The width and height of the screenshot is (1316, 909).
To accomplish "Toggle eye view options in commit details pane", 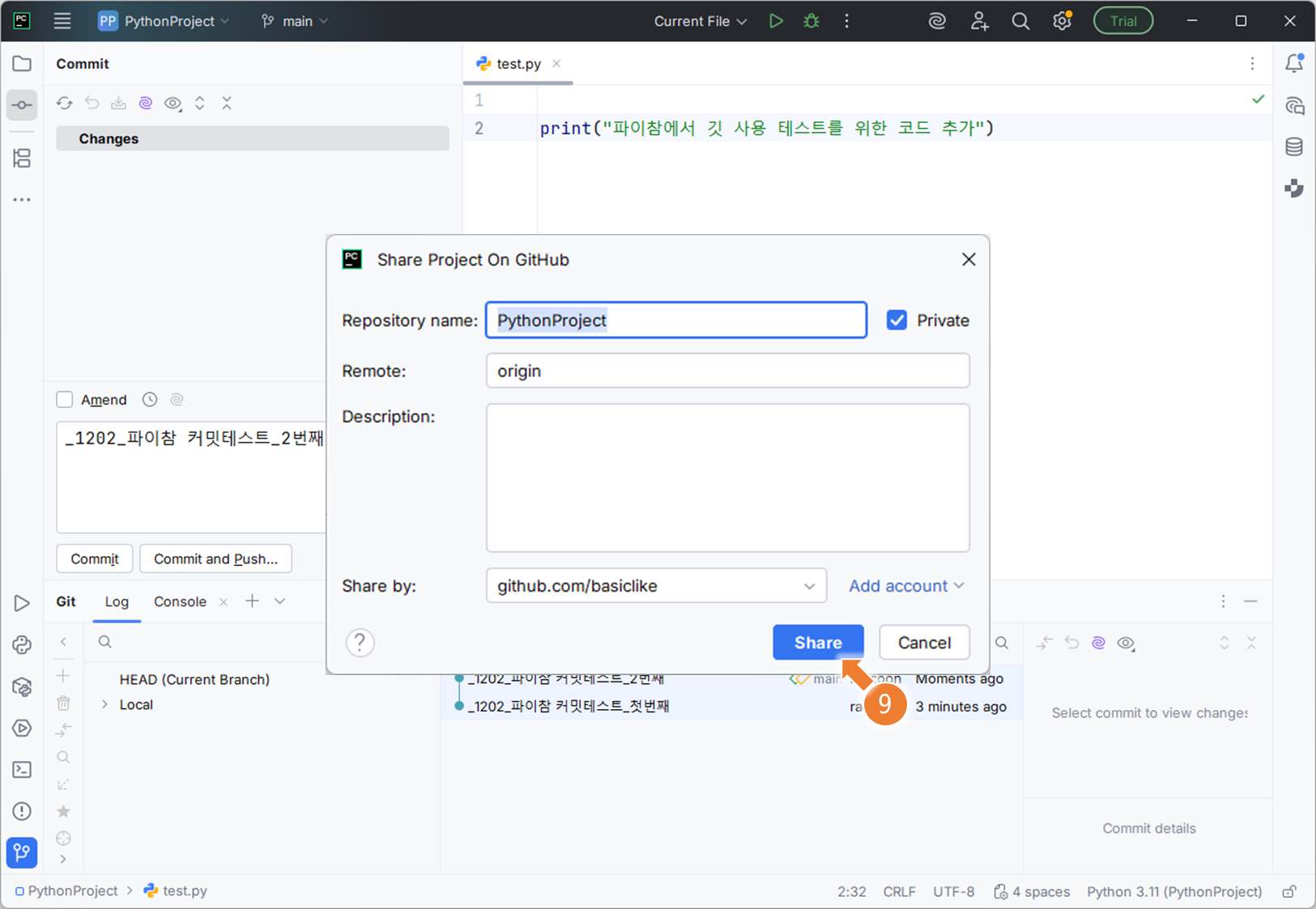I will coord(1126,643).
